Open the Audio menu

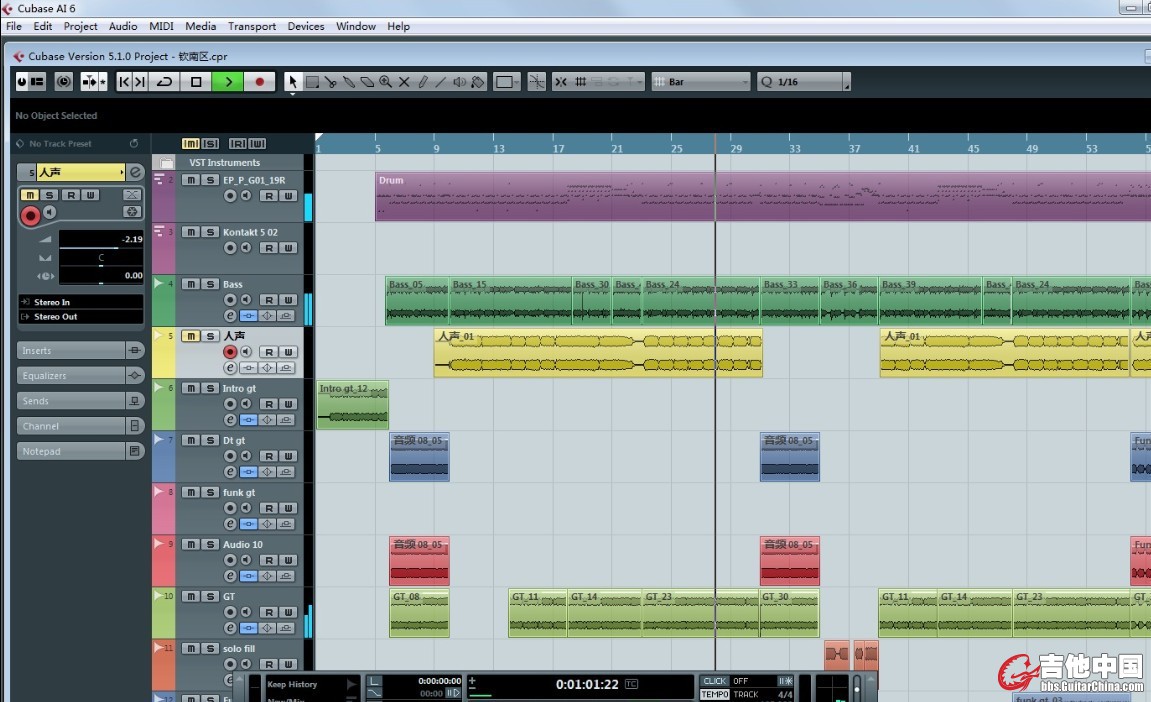123,26
